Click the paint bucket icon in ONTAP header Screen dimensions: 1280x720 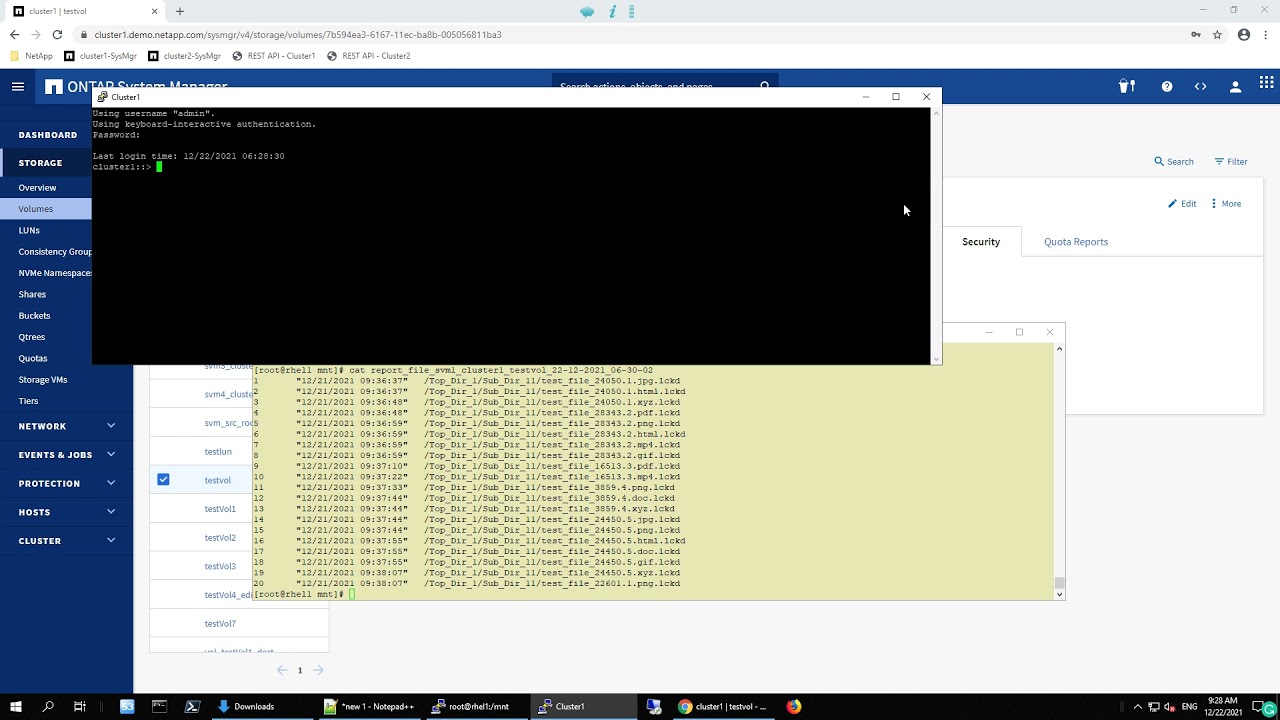[x=1127, y=87]
